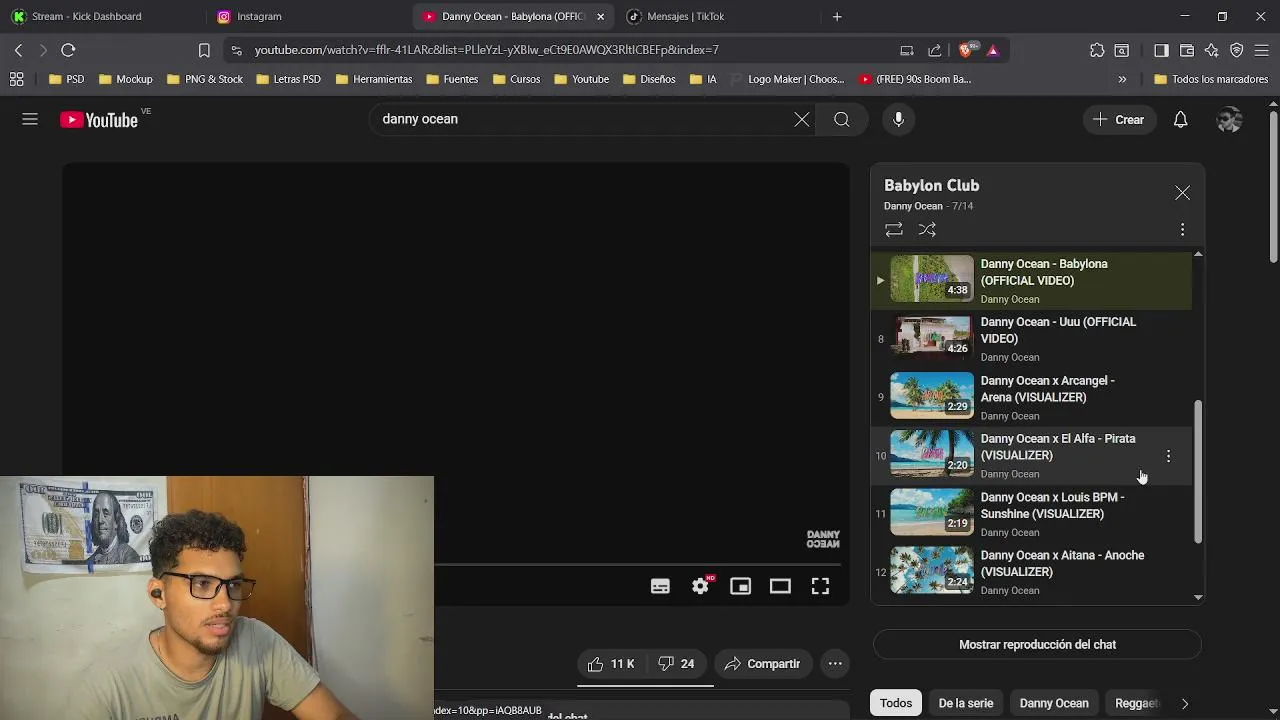Viewport: 1280px width, 720px height.
Task: Click Mostrar reproducción del chat
Action: coord(1037,644)
